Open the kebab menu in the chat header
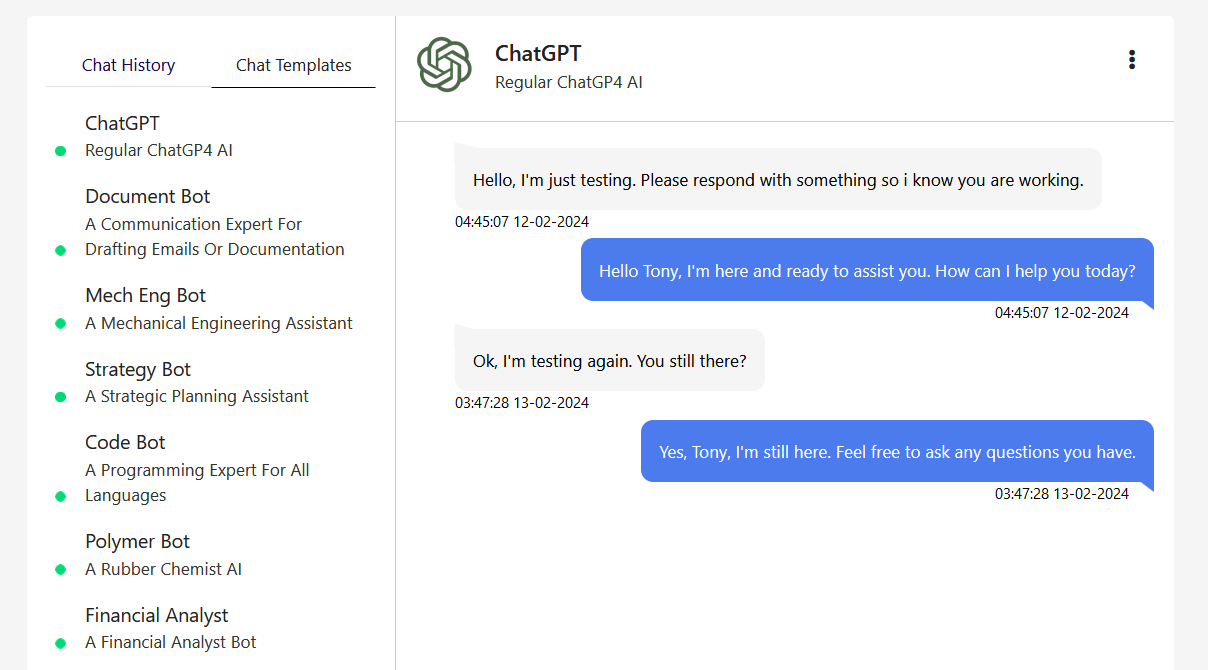This screenshot has width=1208, height=670. (1131, 59)
